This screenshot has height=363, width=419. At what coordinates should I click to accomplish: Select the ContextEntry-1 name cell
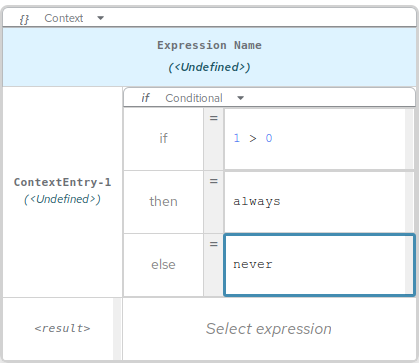click(x=63, y=192)
